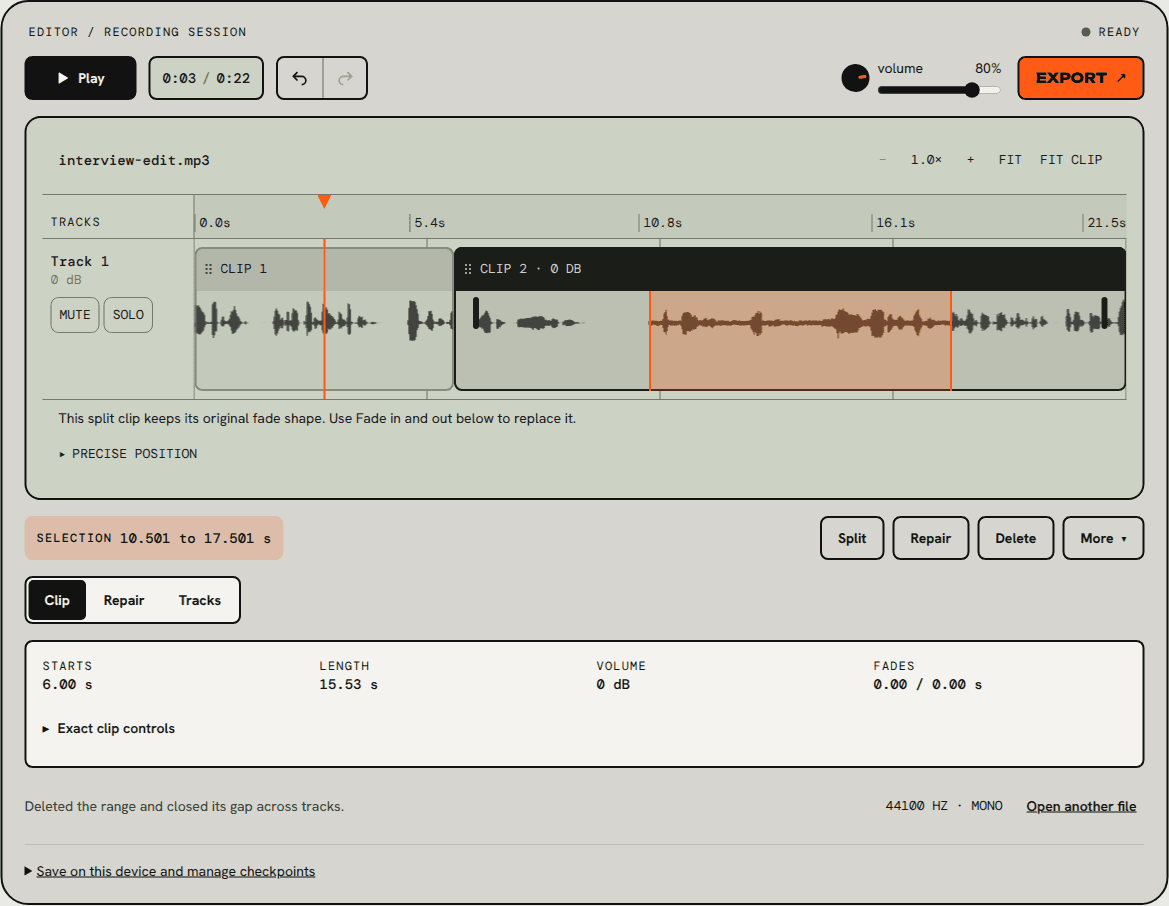Click the round volume knob icon
The height and width of the screenshot is (906, 1169).
pos(855,78)
